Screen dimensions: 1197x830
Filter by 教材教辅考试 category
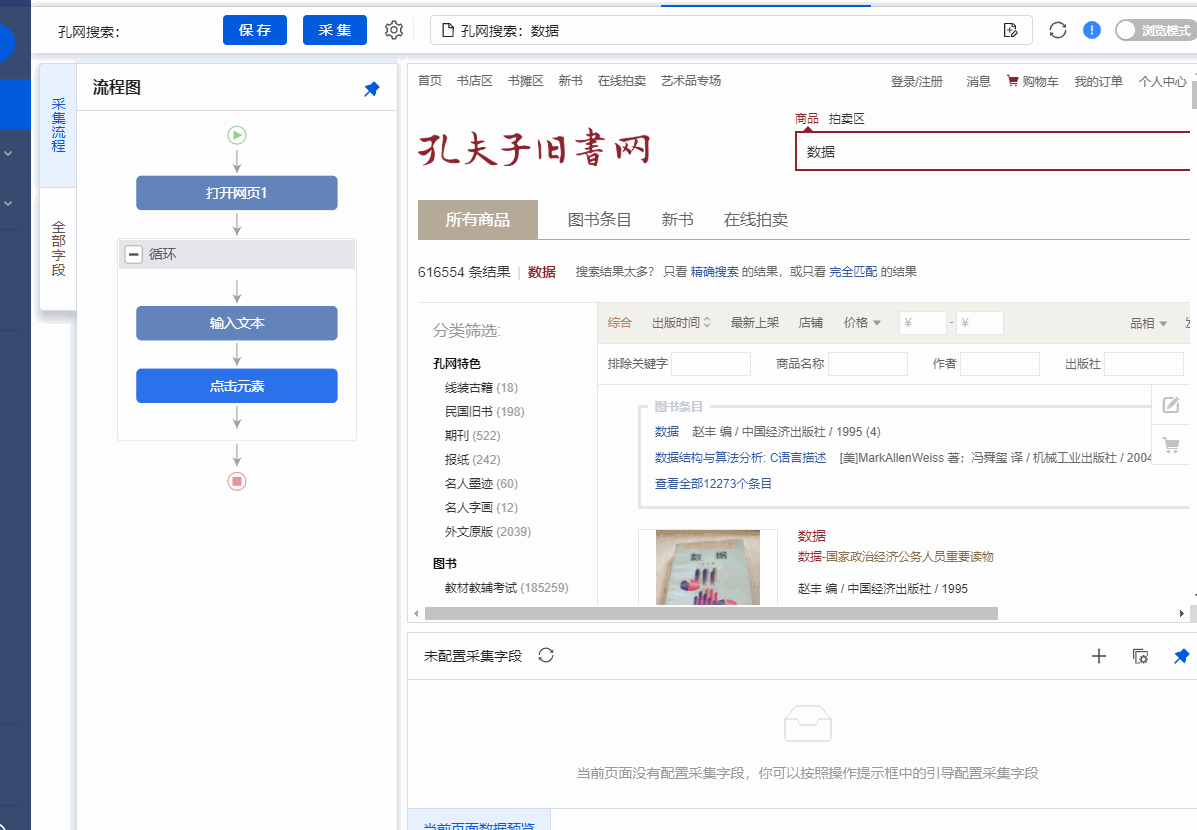[x=506, y=587]
